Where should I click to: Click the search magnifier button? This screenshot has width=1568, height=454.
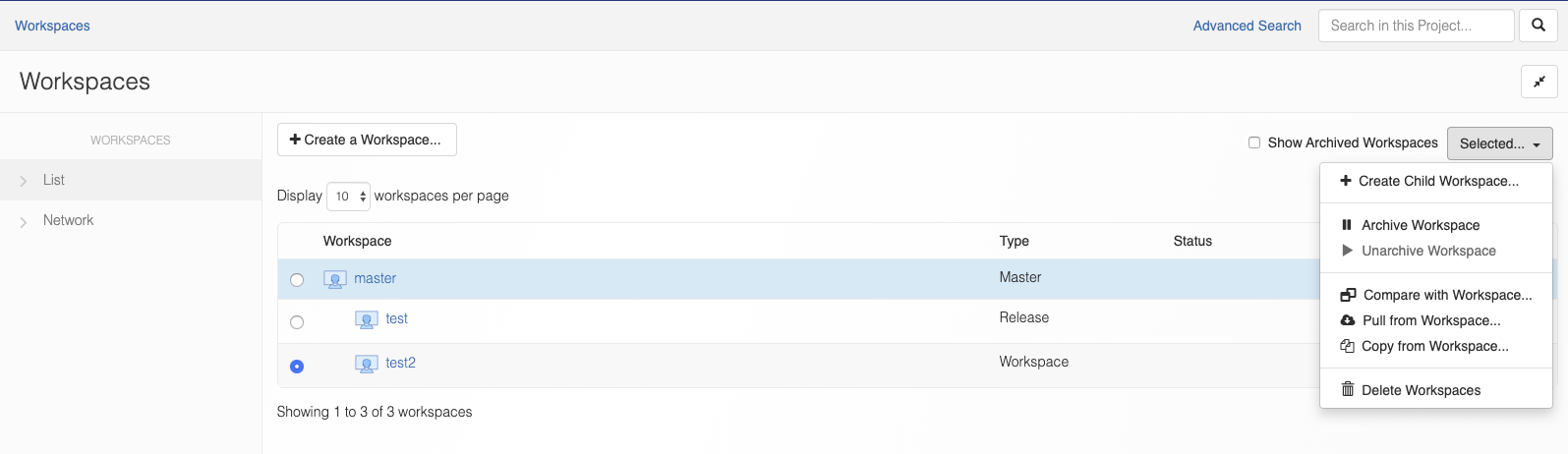(1539, 26)
